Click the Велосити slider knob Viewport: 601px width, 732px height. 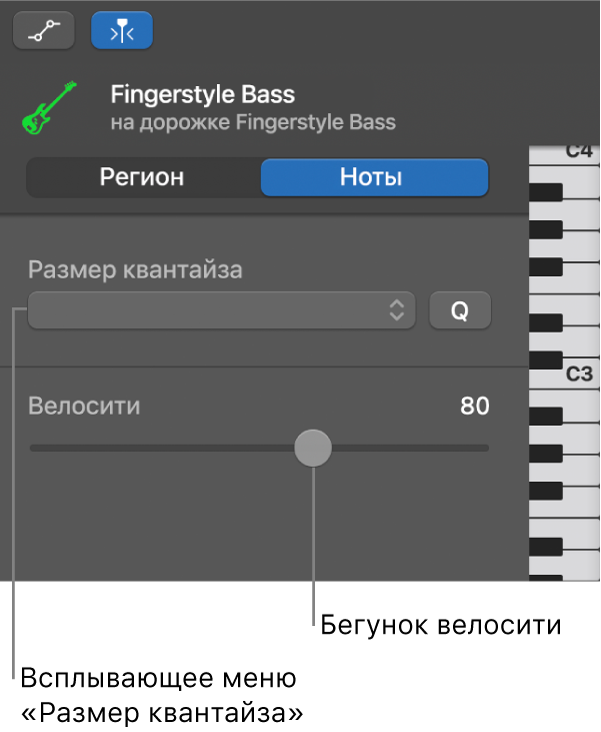coord(313,448)
